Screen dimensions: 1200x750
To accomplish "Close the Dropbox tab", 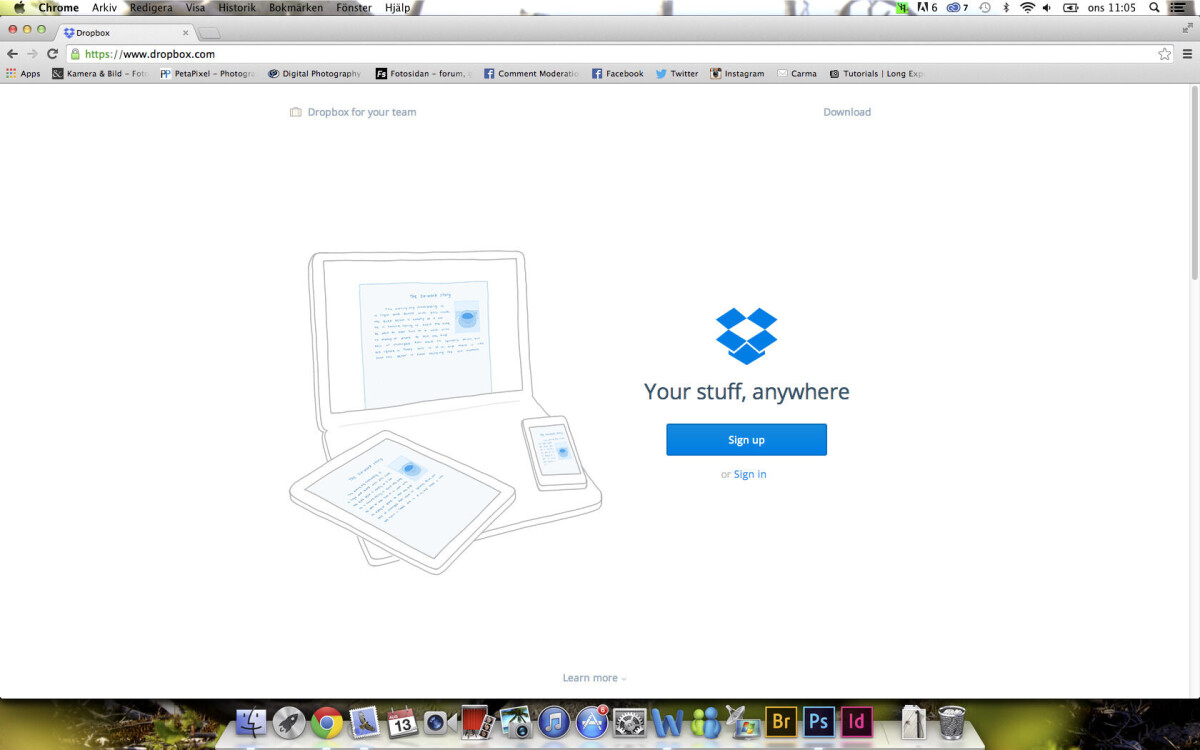I will point(185,33).
